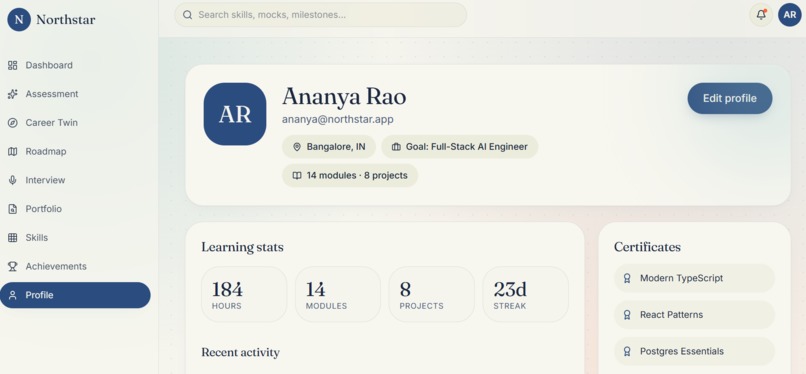Open the AR account avatar in header
Viewport: 806px width, 374px height.
[x=790, y=15]
